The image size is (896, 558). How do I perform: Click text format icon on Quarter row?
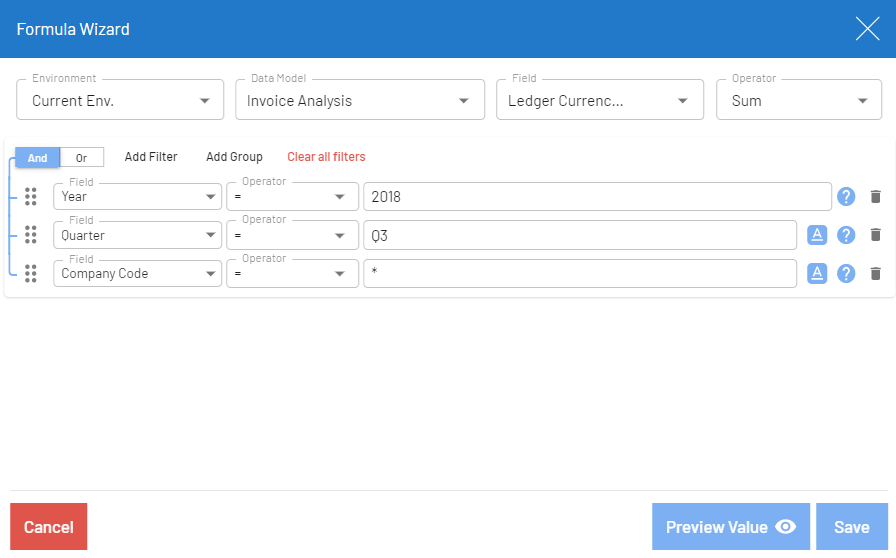[817, 235]
